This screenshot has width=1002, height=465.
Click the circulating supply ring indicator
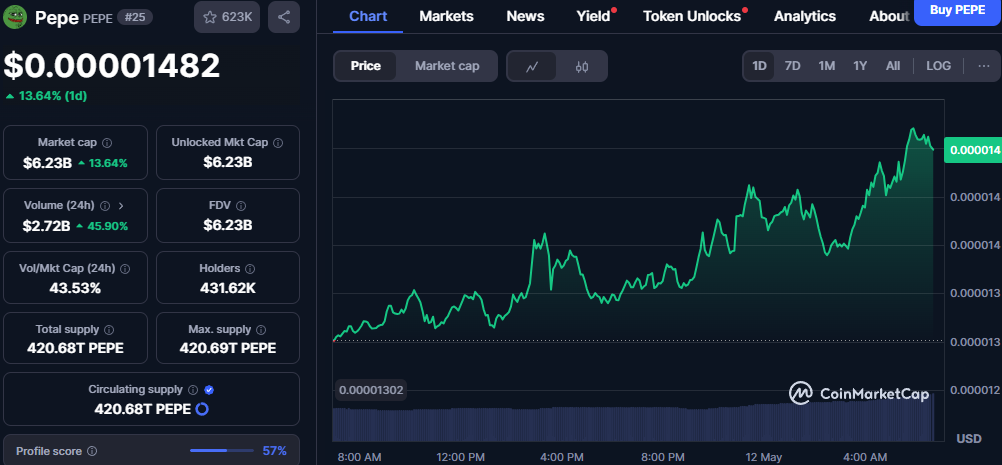(201, 409)
